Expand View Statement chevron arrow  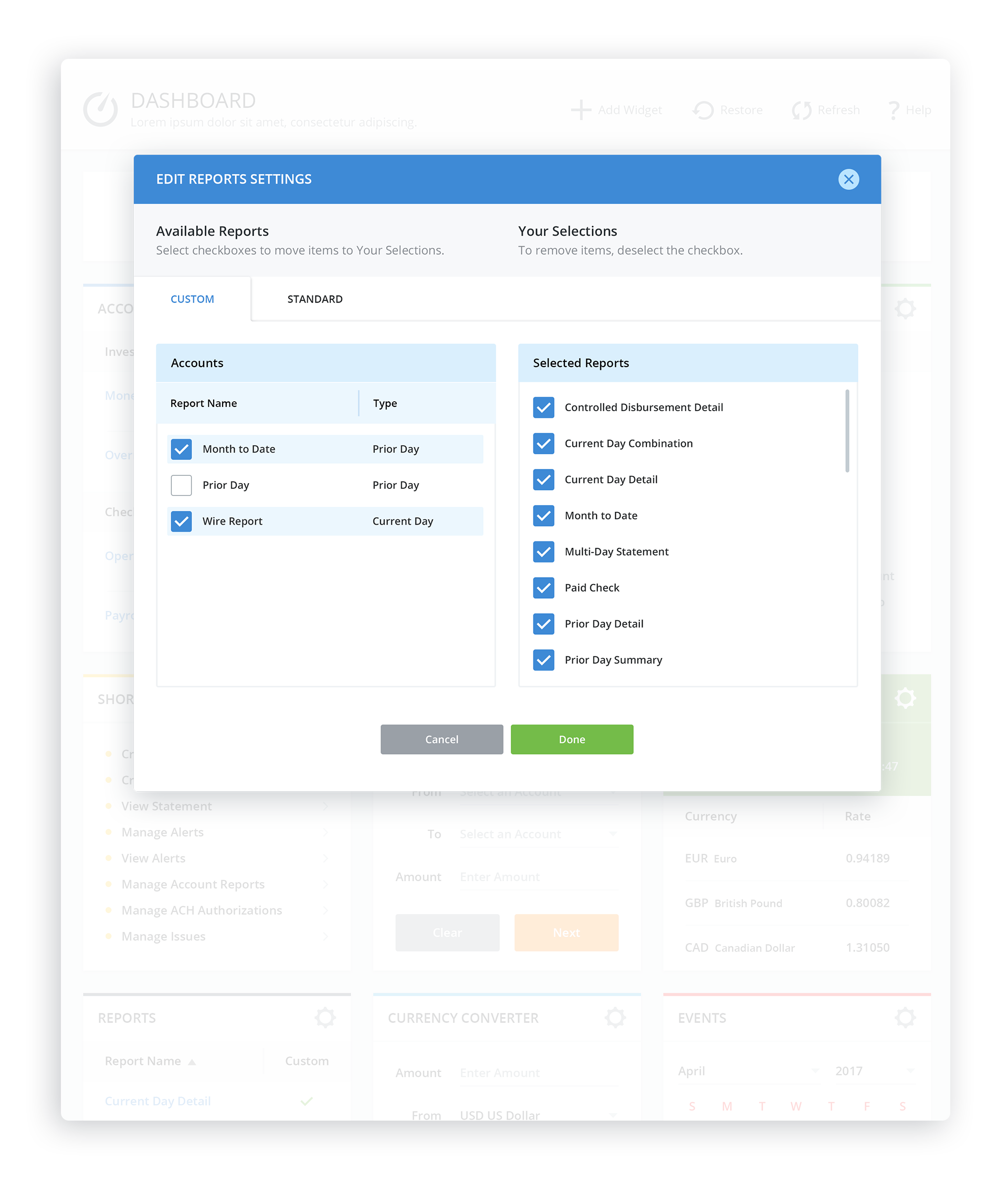point(325,806)
